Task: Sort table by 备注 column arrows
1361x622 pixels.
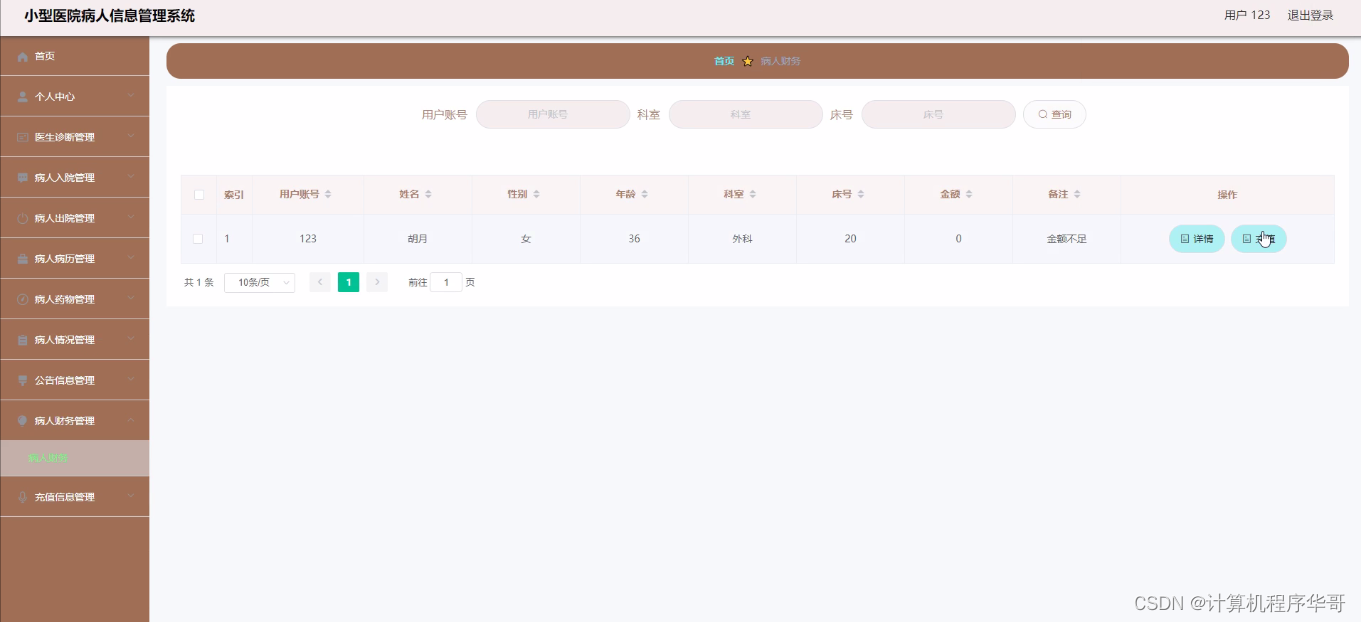Action: click(x=1077, y=194)
